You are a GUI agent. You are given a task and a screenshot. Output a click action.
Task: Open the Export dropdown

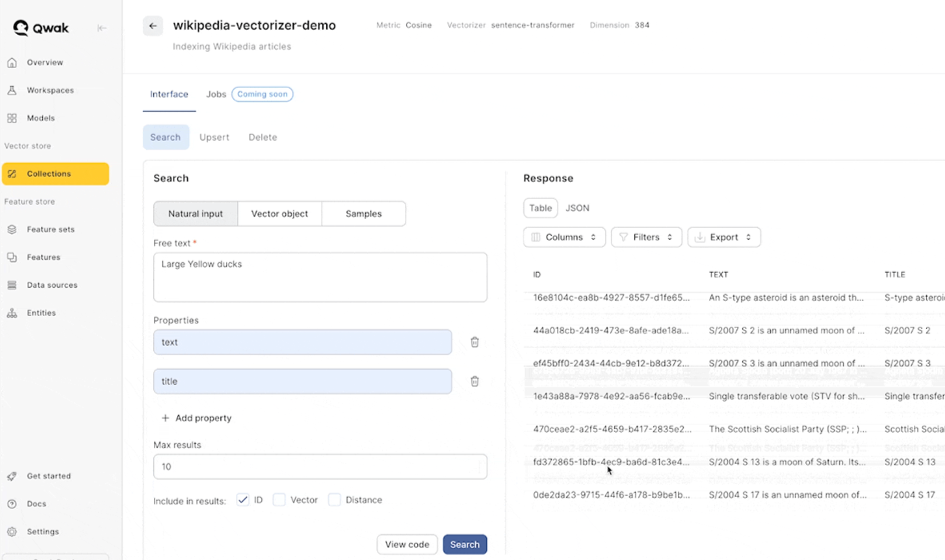724,237
